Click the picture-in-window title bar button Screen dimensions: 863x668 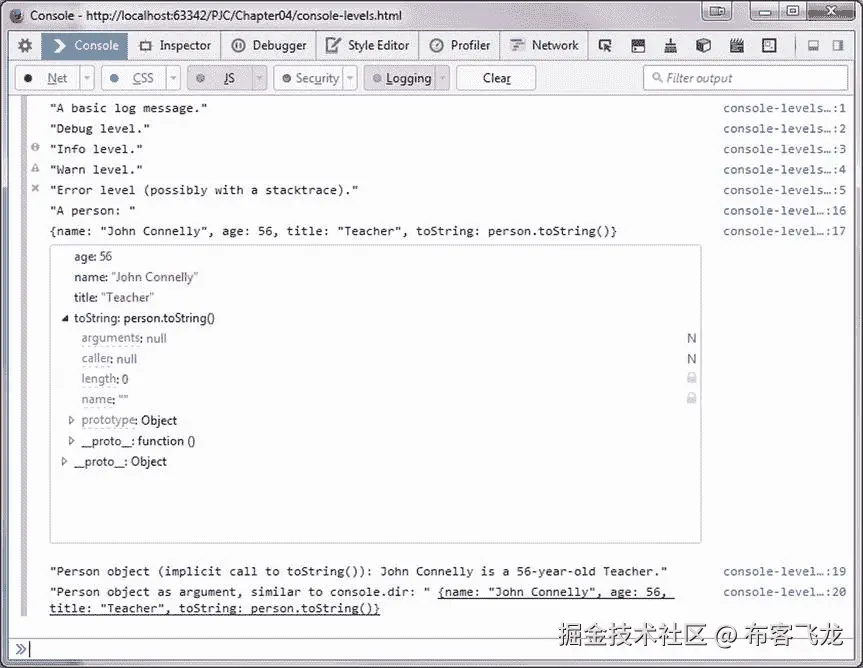tap(717, 12)
